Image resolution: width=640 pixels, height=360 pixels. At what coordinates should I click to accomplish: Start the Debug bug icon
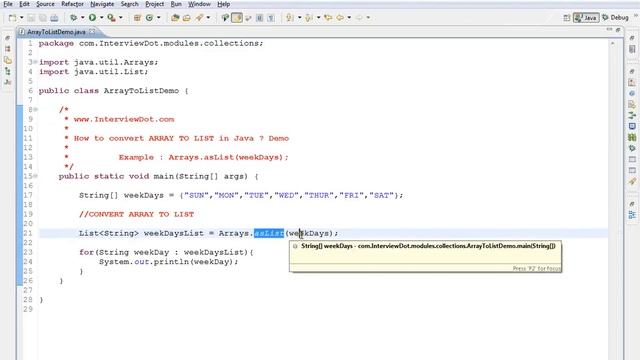[x=73, y=18]
